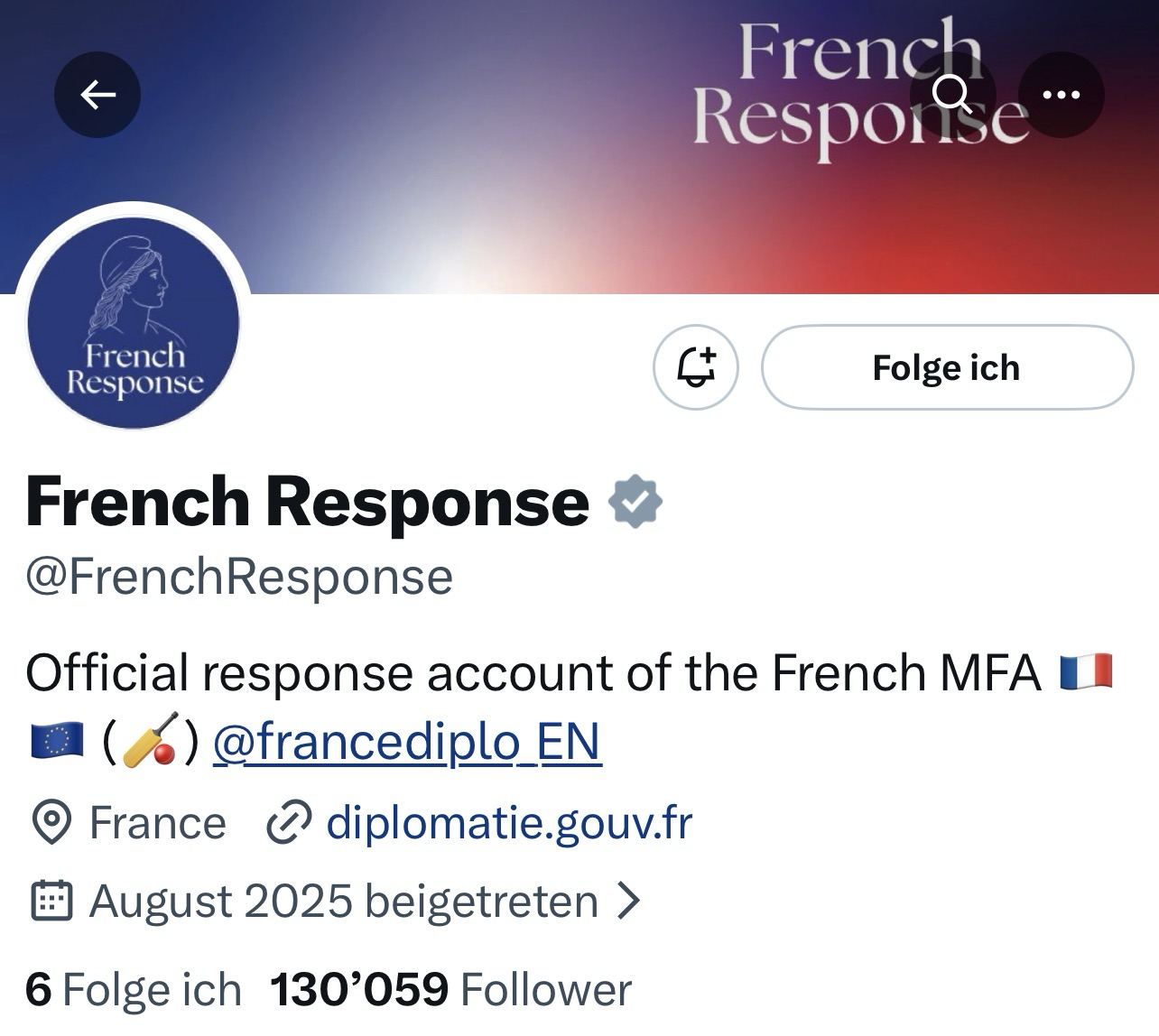Tap the back arrow button
The height and width of the screenshot is (1036, 1159).
tap(97, 95)
